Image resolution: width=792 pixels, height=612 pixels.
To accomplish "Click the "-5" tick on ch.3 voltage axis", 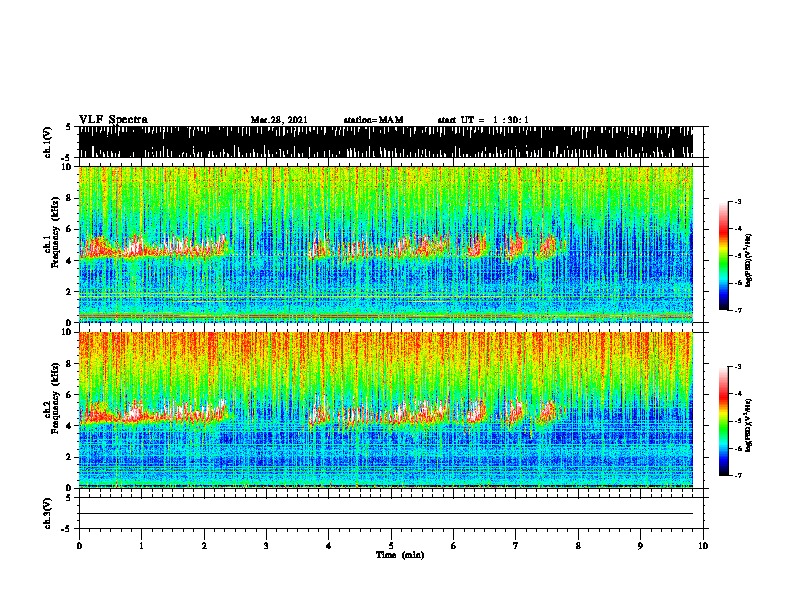I will (x=67, y=529).
